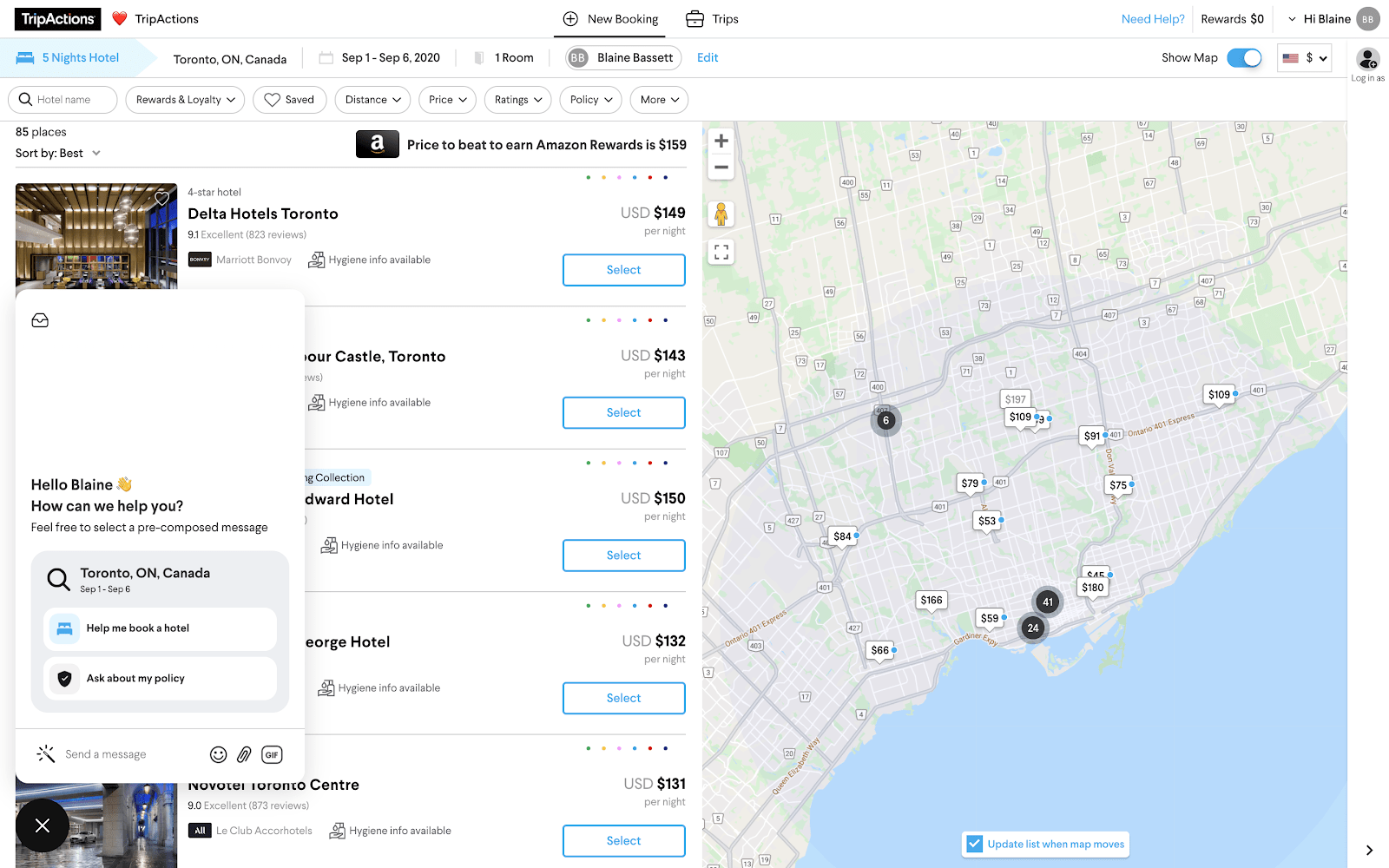This screenshot has height=868, width=1389.
Task: Close the chat widget with X
Action: (43, 825)
